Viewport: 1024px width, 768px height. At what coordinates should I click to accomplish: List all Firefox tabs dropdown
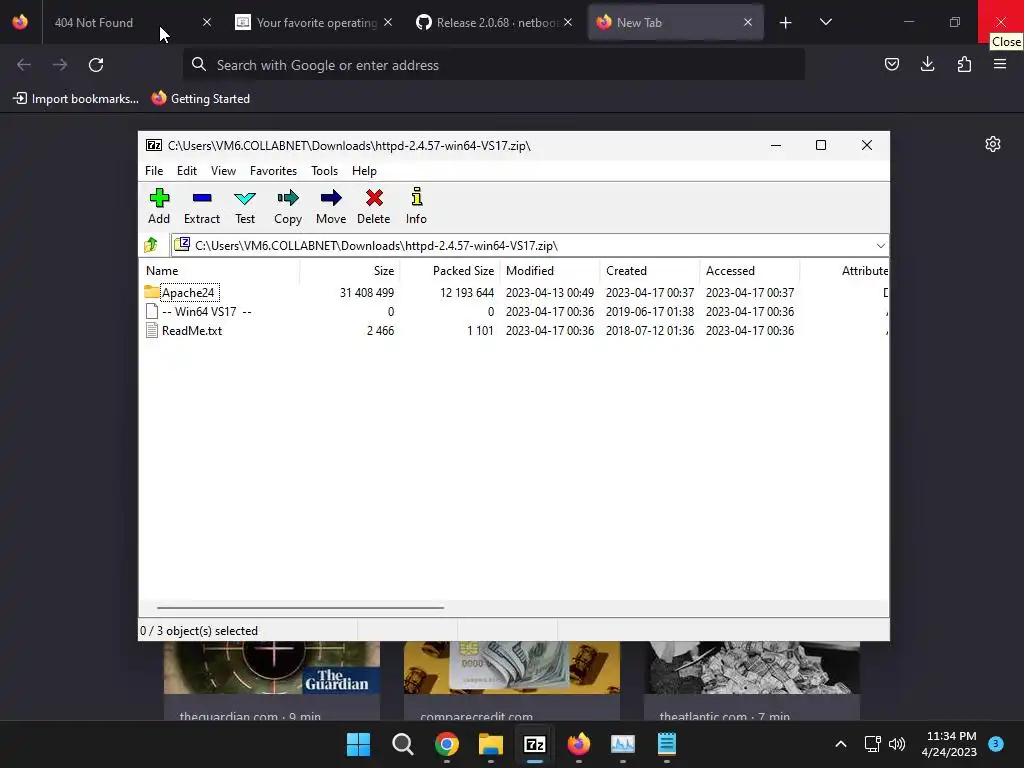click(825, 22)
